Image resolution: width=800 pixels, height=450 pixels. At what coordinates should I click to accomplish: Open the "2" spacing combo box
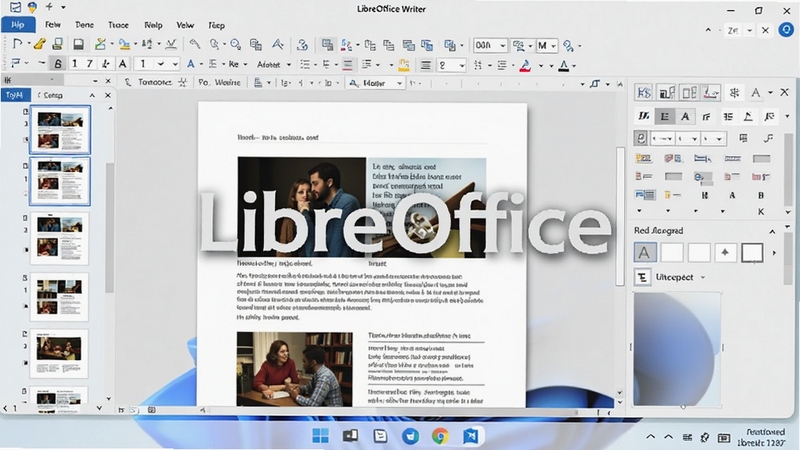tap(451, 65)
